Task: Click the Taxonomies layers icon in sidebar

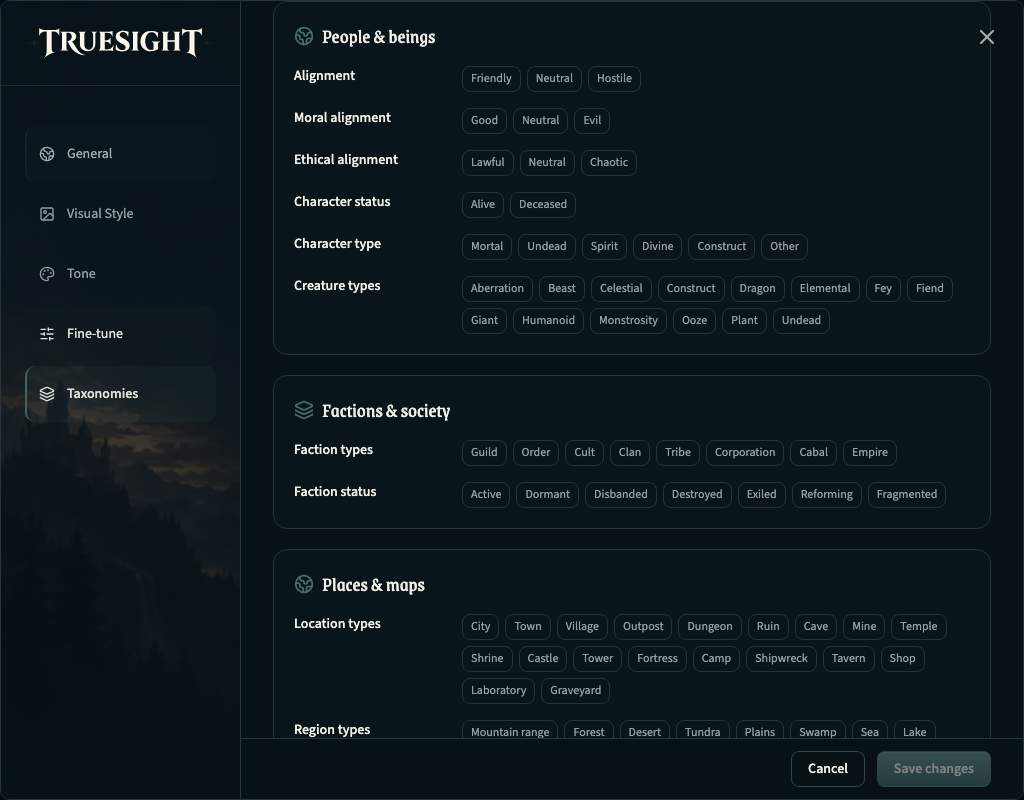Action: coord(47,394)
